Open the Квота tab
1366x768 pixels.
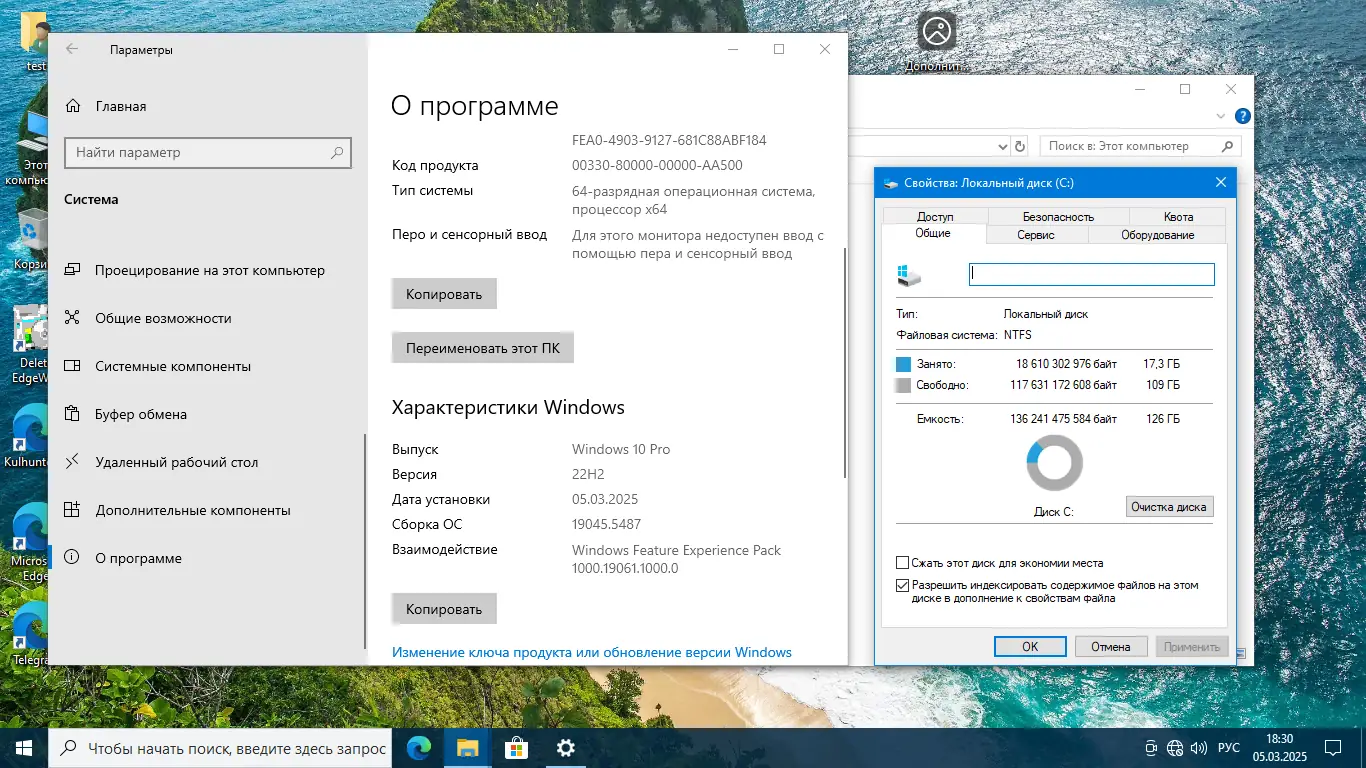(1178, 216)
